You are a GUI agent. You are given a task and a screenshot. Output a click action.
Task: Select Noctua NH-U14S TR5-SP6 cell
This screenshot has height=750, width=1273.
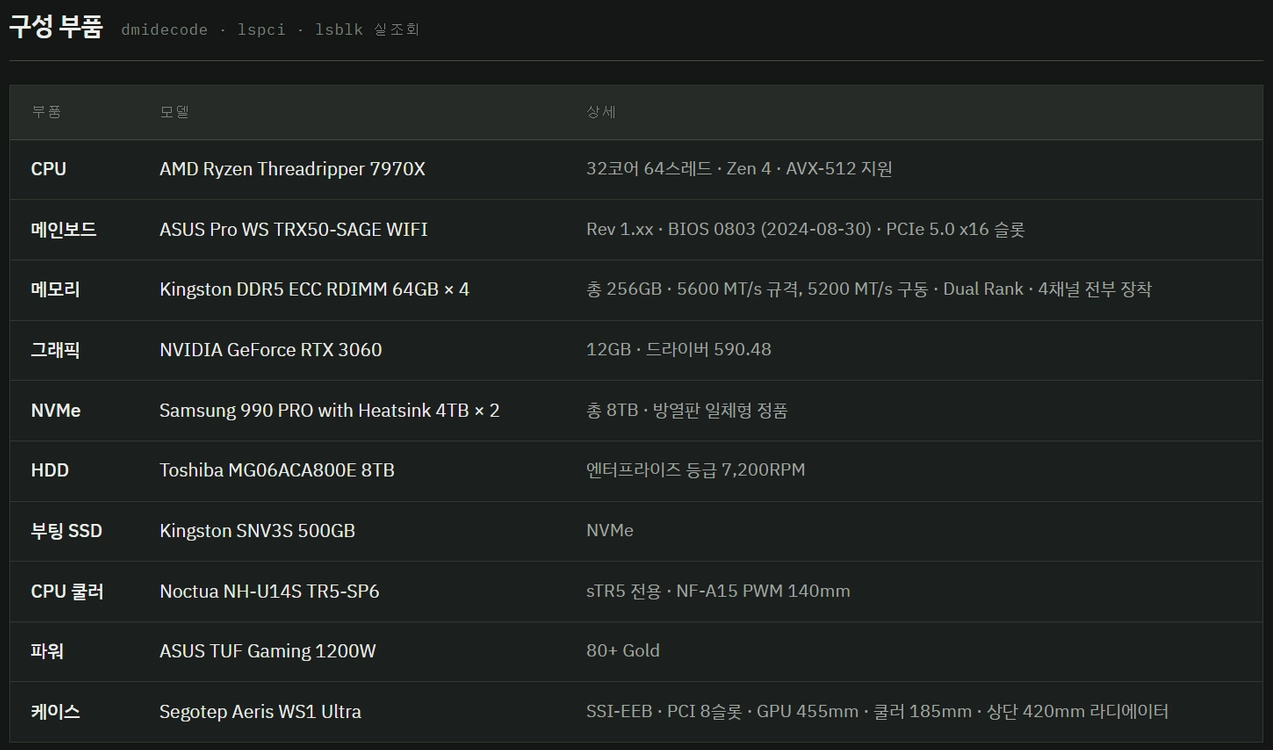tap(269, 591)
